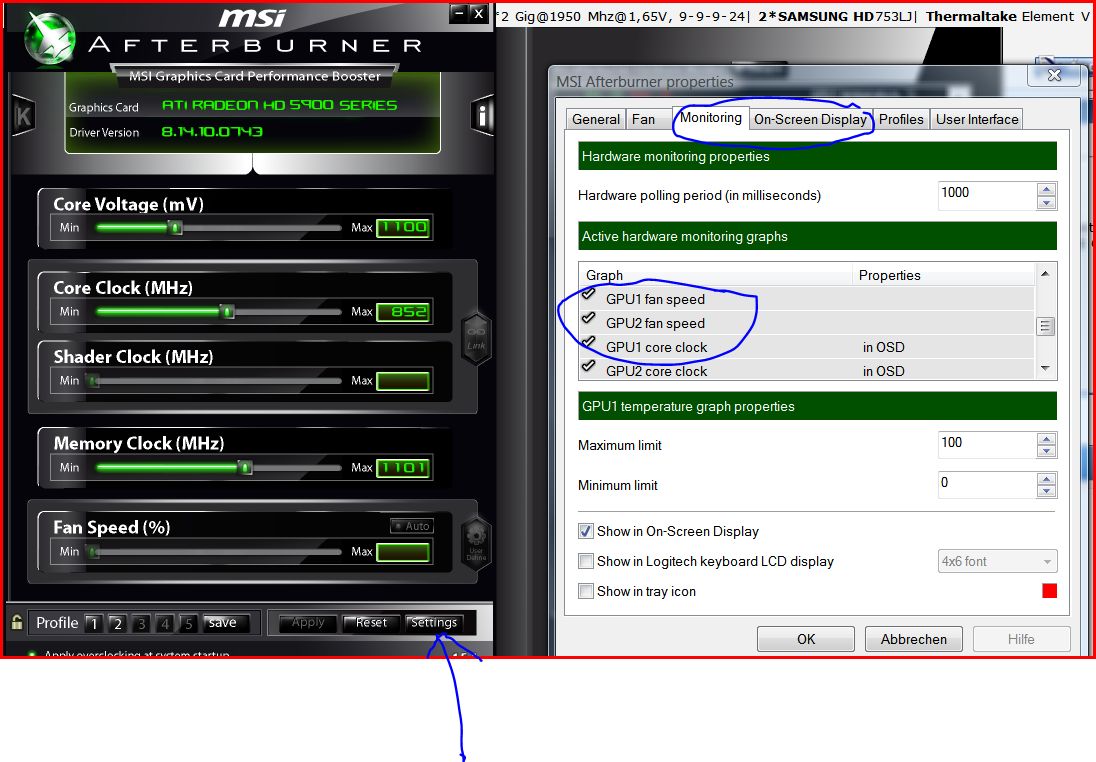Select profile slot 4

point(165,623)
